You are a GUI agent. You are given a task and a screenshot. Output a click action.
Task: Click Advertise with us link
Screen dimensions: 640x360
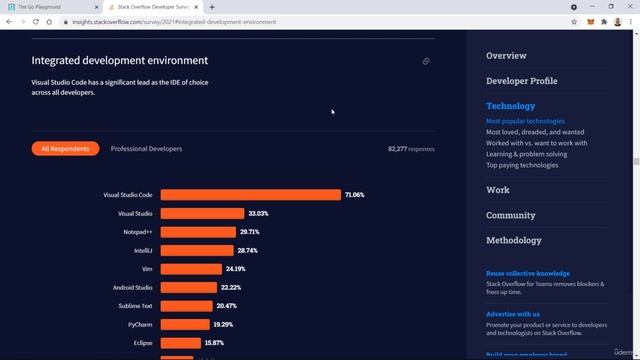pos(513,314)
